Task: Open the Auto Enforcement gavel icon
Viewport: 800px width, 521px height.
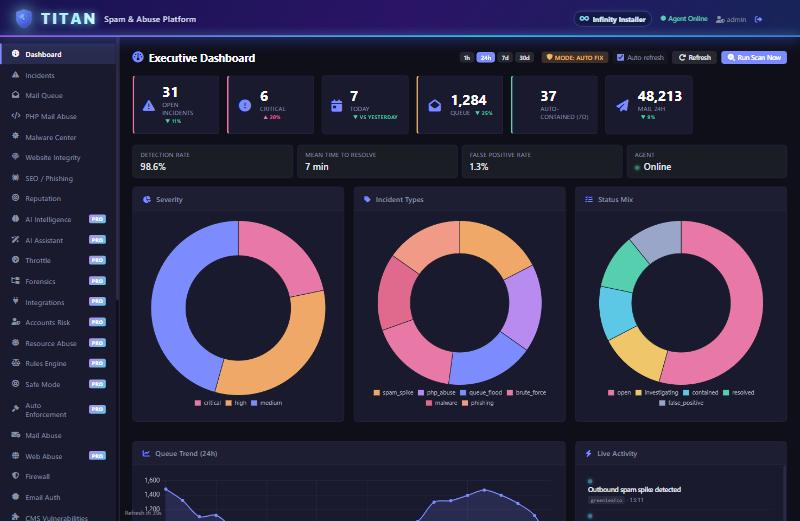Action: point(15,408)
